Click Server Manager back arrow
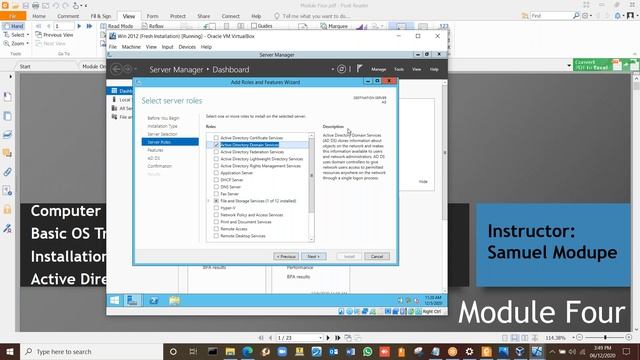Viewport: 640px width, 360px height. [x=116, y=69]
